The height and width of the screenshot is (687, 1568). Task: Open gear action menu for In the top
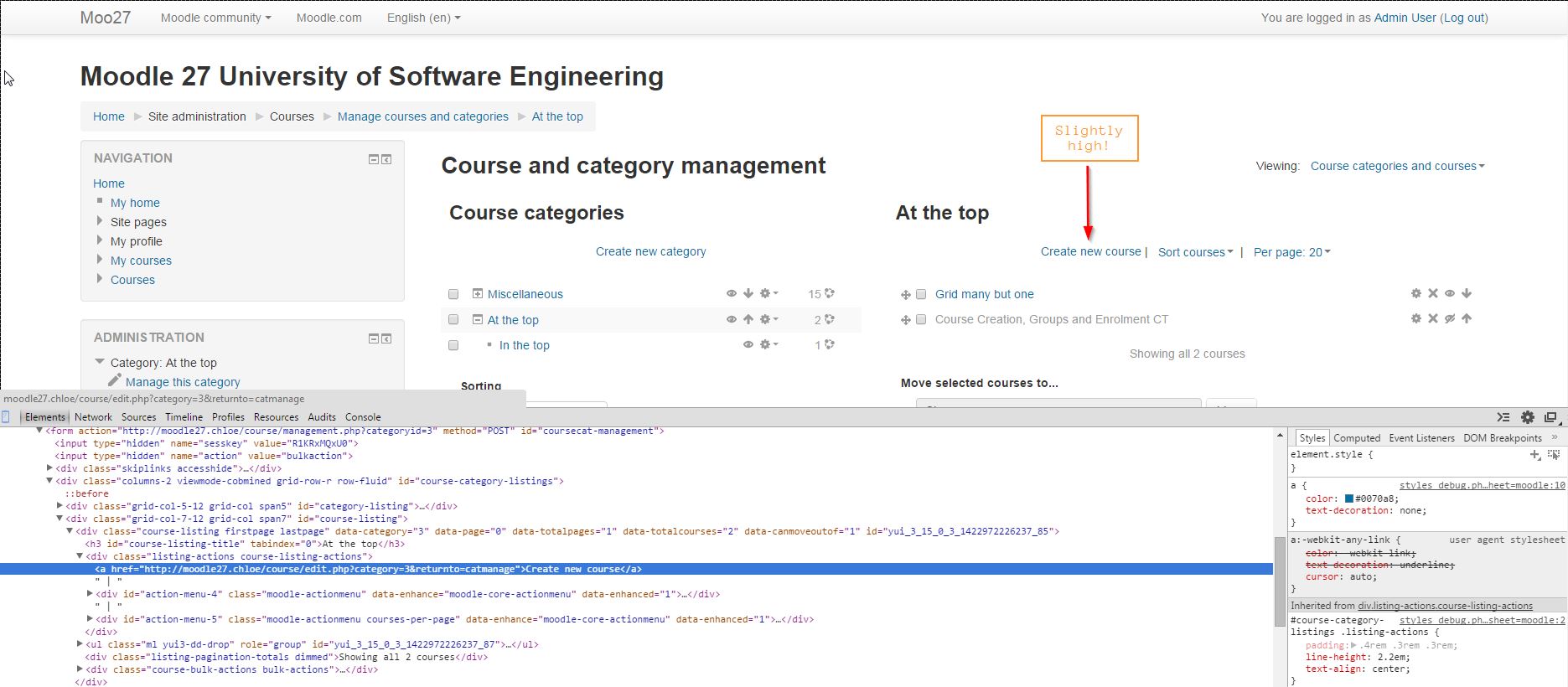pyautogui.click(x=768, y=344)
